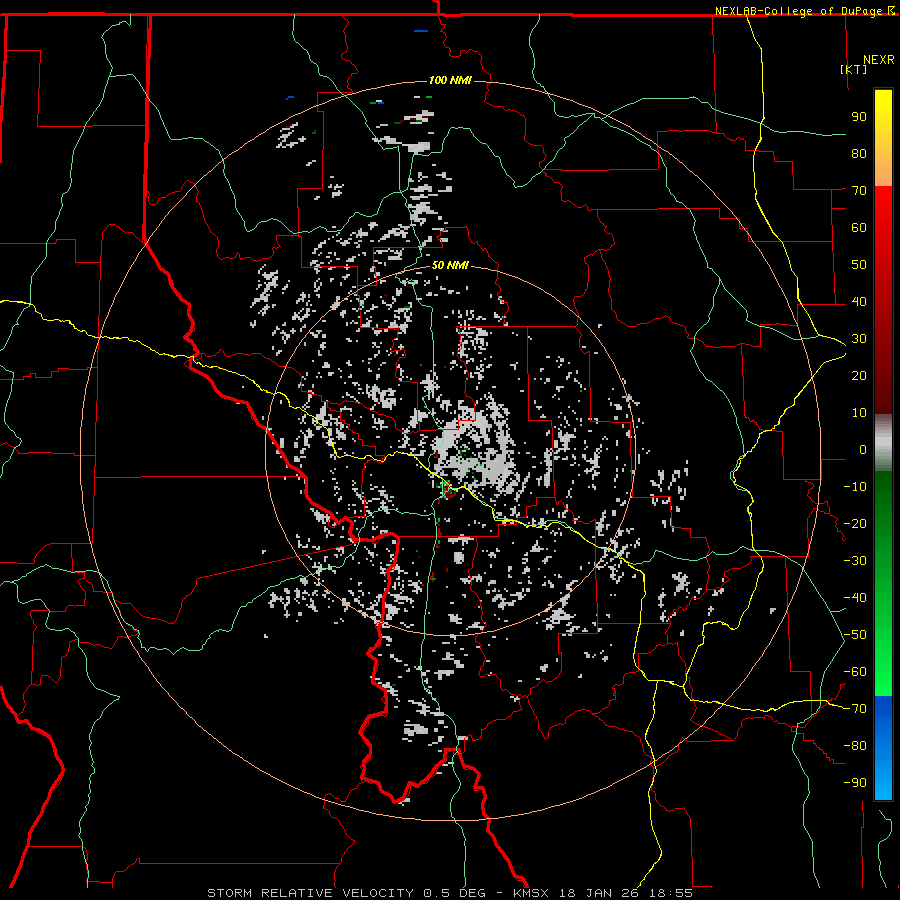Screen dimensions: 900x900
Task: Click the 100 NMI range ring label
Action: click(450, 80)
